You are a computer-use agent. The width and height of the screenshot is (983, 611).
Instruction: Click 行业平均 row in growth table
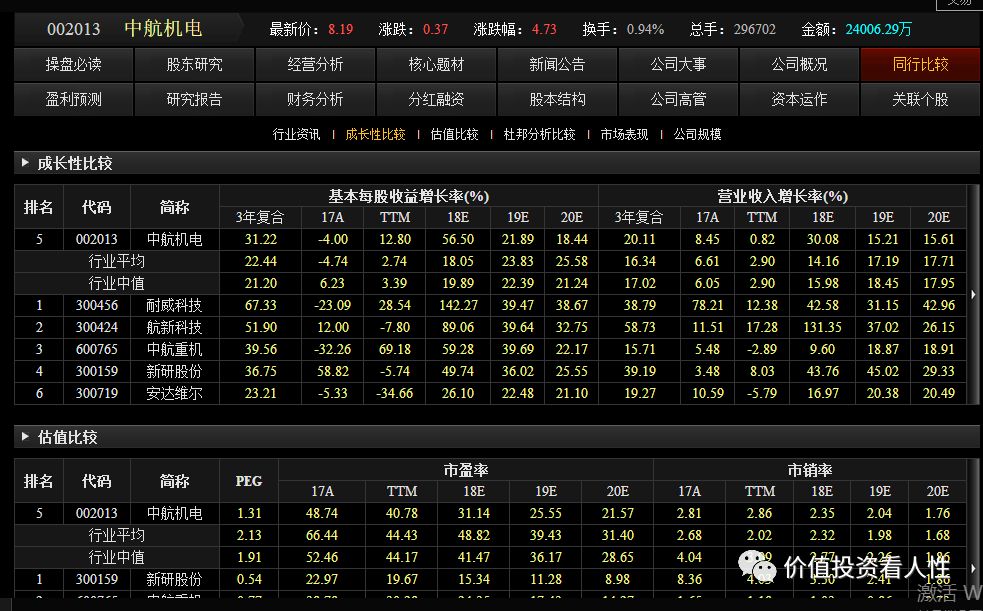(x=117, y=261)
